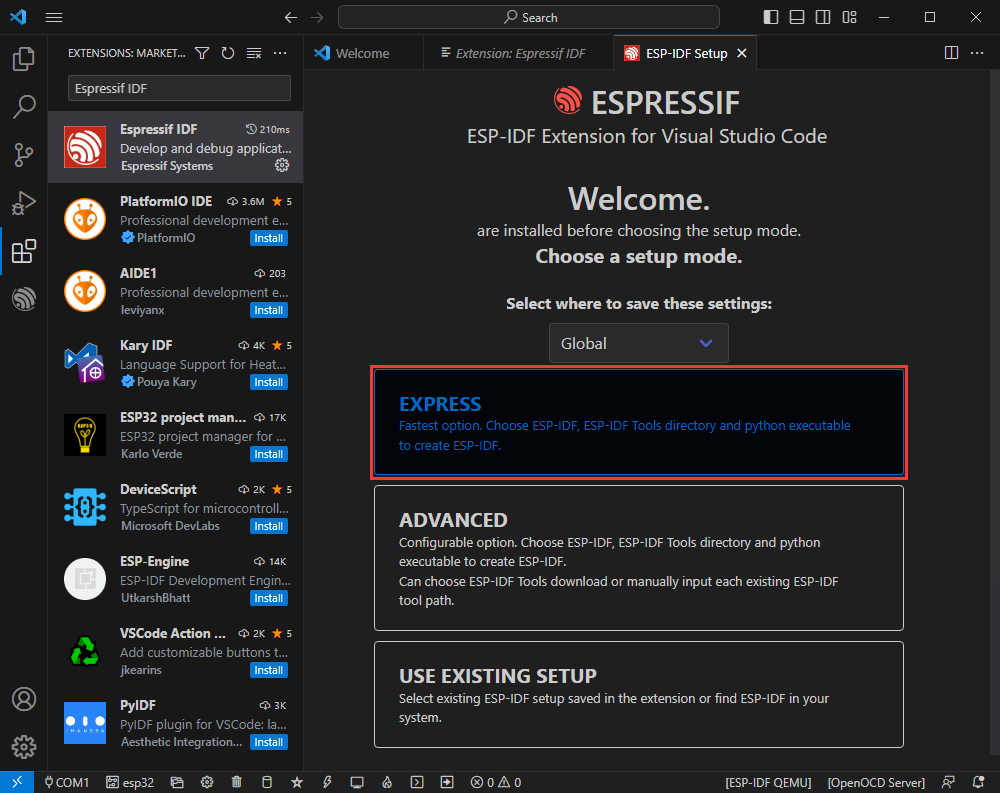The width and height of the screenshot is (1000, 793).
Task: Open the ESP-IDF Explorer activity bar icon
Action: click(x=24, y=299)
